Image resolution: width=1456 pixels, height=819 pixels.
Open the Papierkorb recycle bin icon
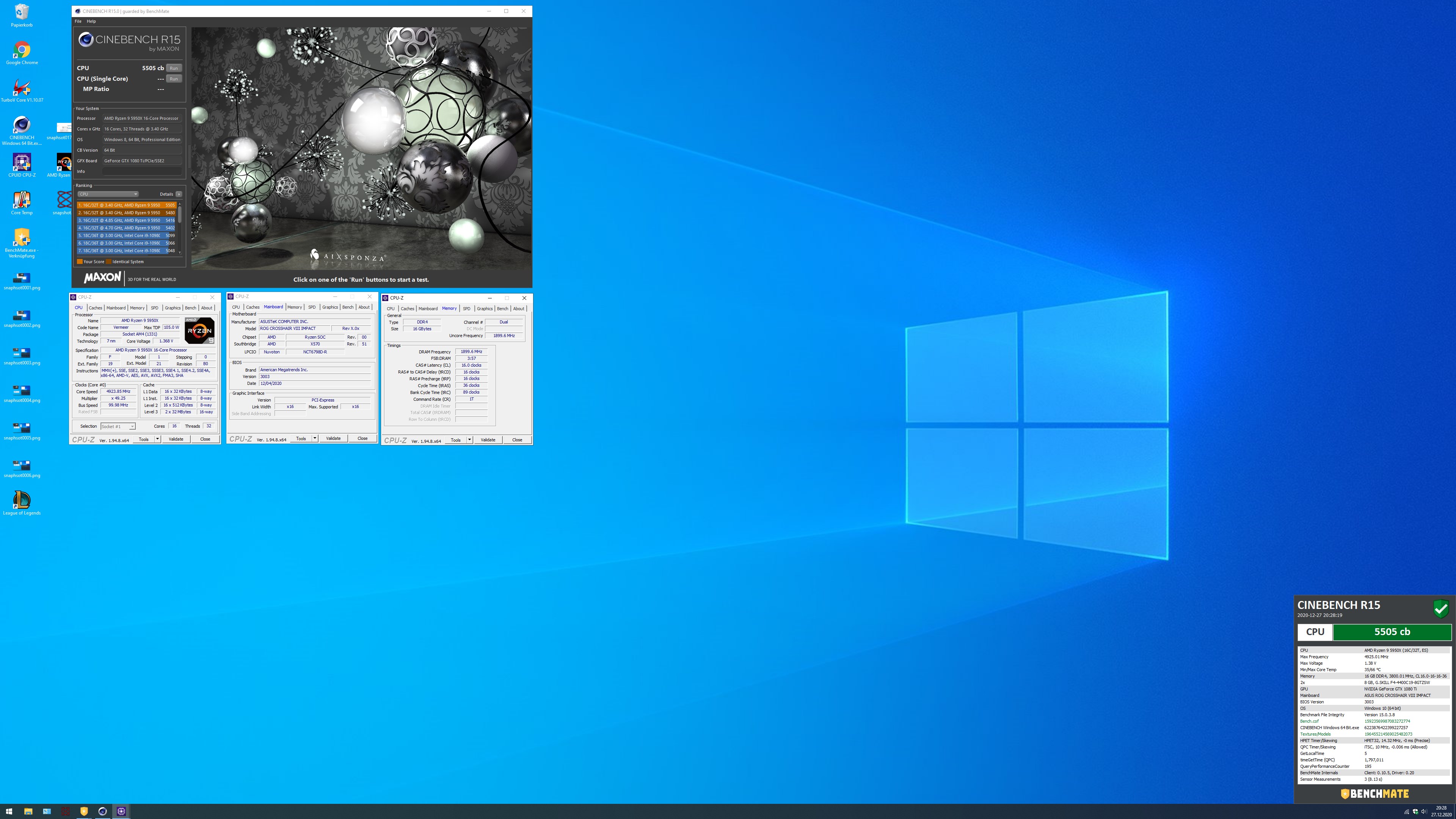(x=22, y=15)
